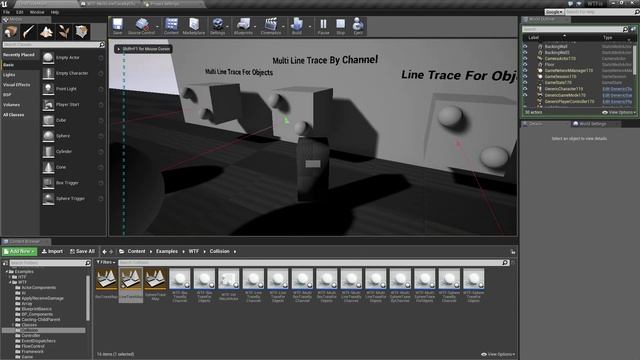The image size is (640, 360).
Task: Toggle visibility of GenericCharacter row
Action: click(x=525, y=89)
